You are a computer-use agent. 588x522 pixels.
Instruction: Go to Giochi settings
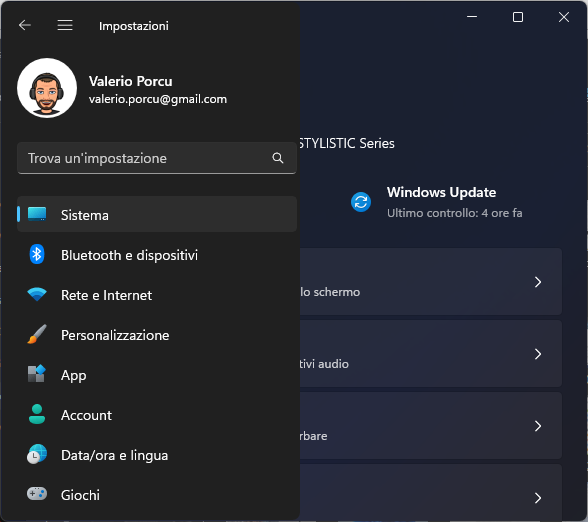coord(157,495)
